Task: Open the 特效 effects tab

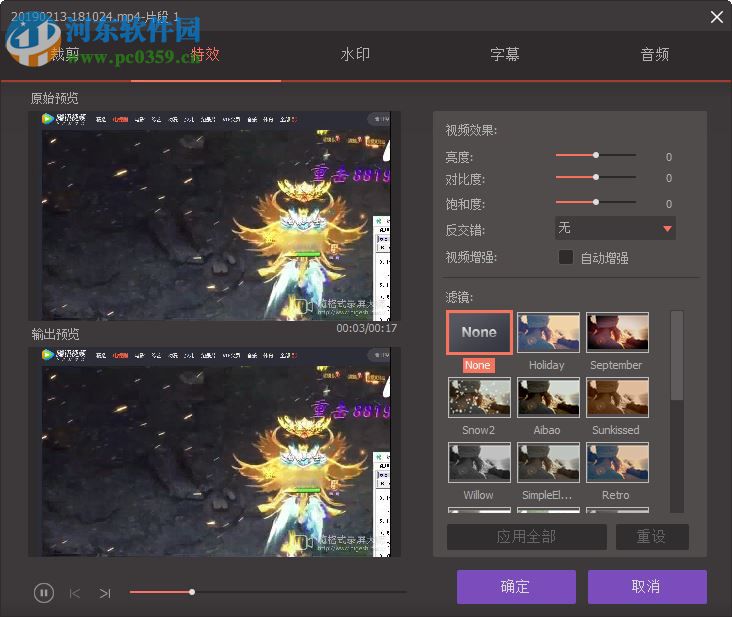Action: (x=205, y=54)
